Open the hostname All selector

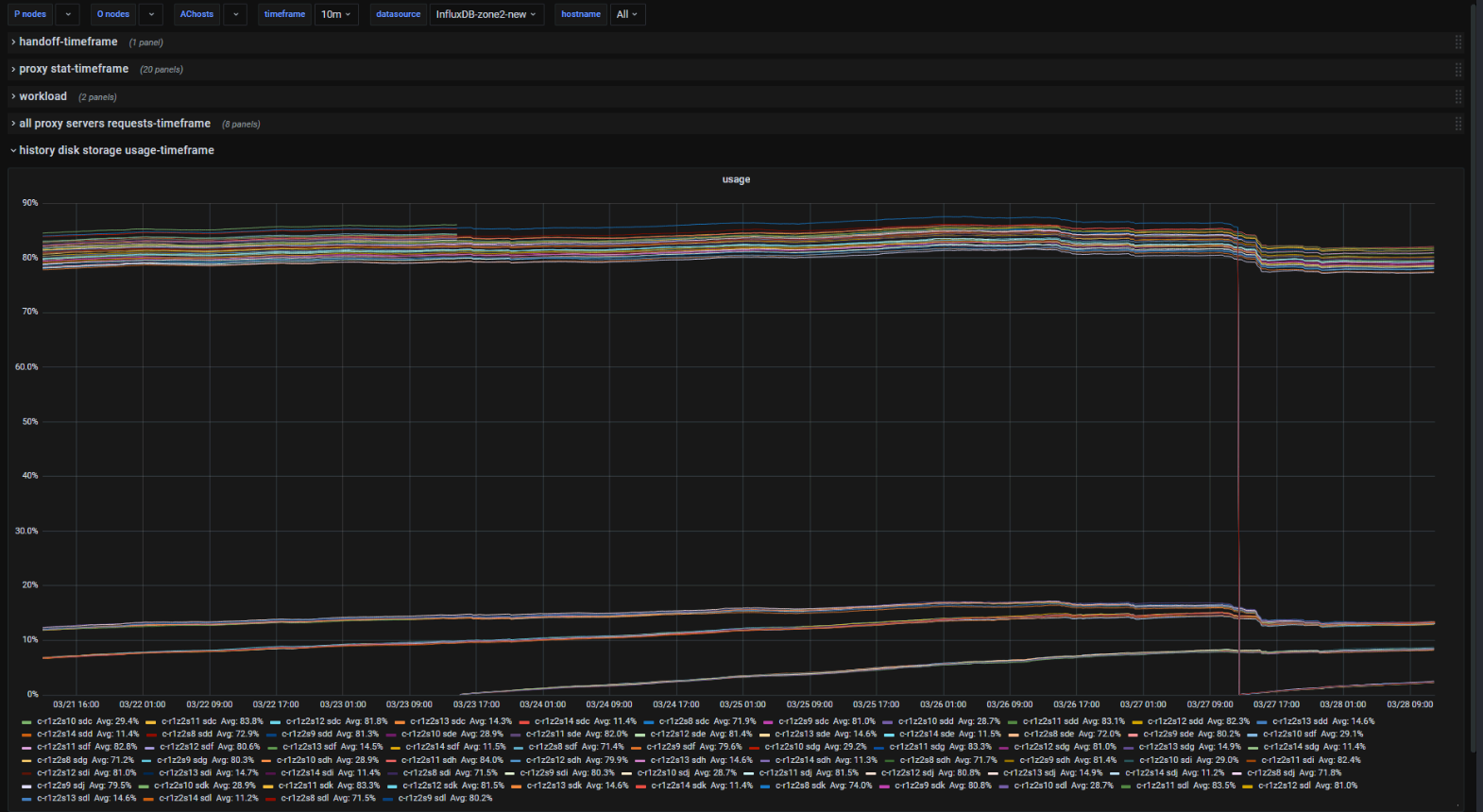click(626, 14)
